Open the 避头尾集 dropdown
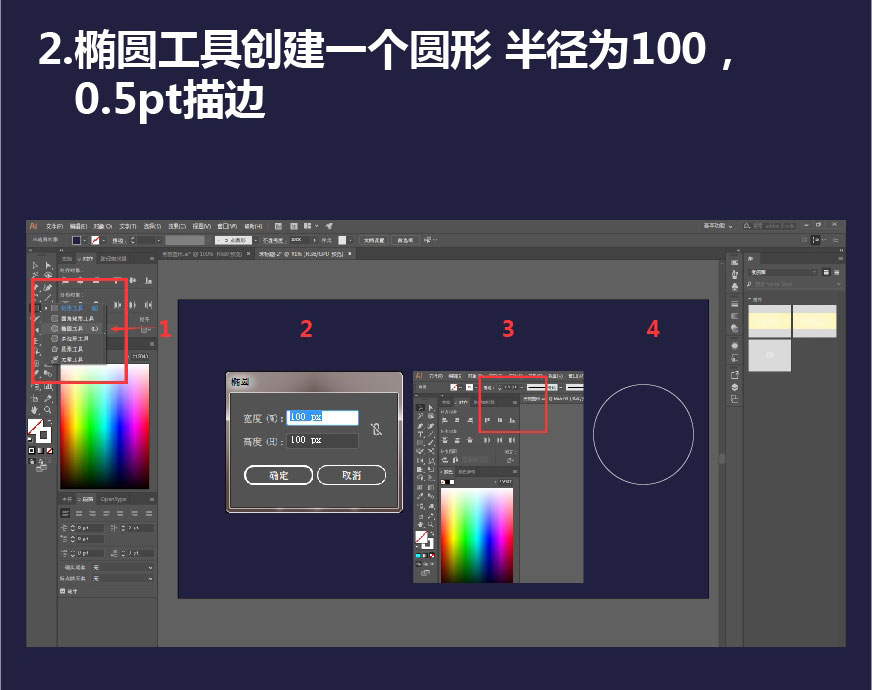Viewport: 872px width, 690px height. 123,568
